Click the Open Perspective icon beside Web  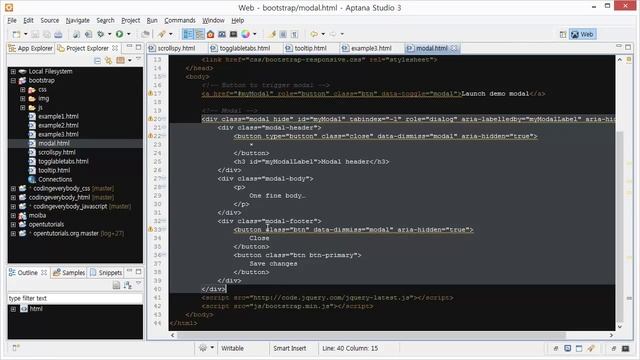(x=563, y=35)
